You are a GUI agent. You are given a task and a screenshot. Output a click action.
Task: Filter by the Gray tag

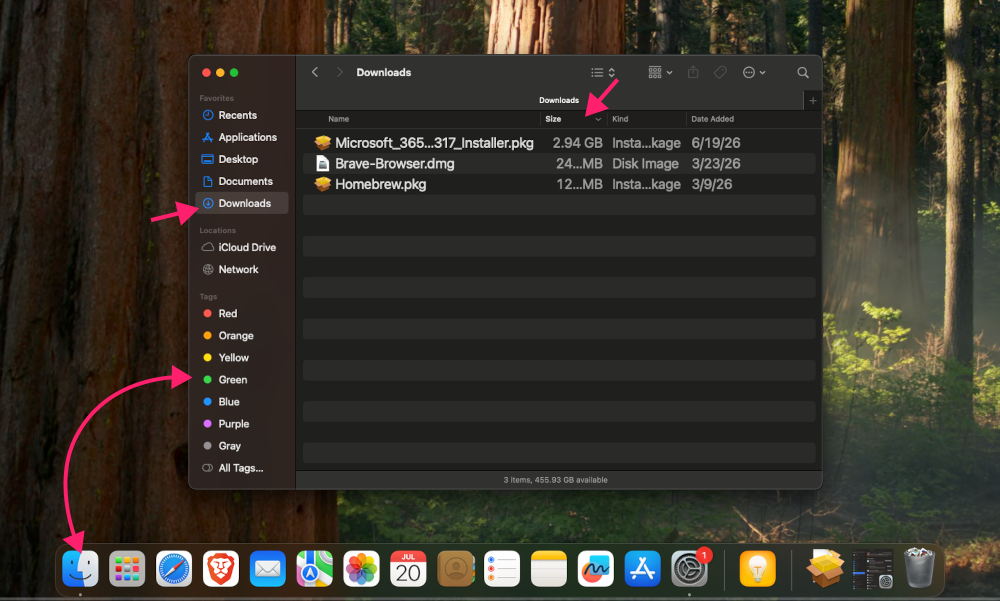tap(242, 446)
